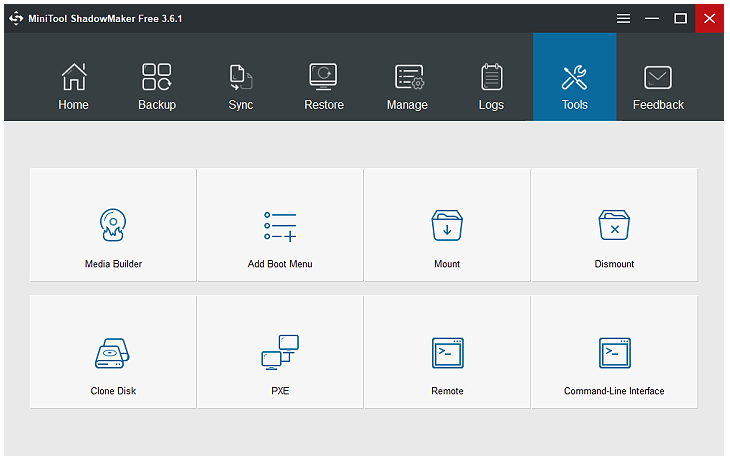This screenshot has width=730, height=460.
Task: Go to the Sync tab
Action: tap(241, 77)
